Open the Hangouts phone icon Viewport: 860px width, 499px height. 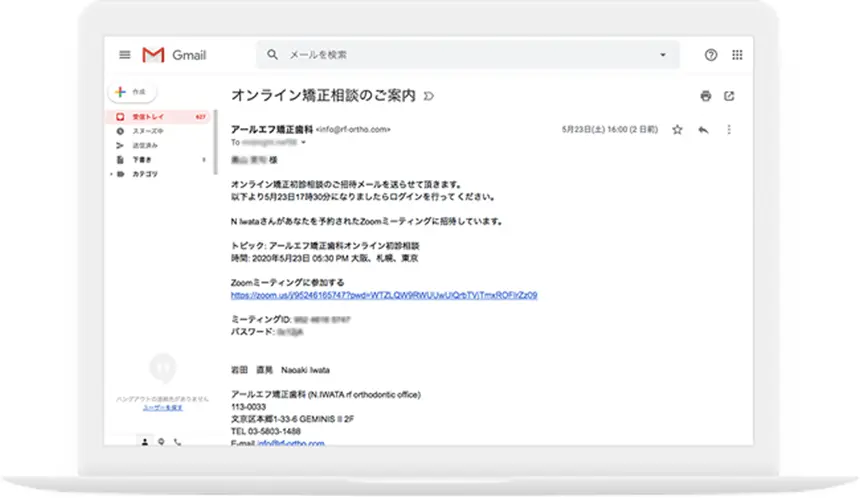[178, 441]
